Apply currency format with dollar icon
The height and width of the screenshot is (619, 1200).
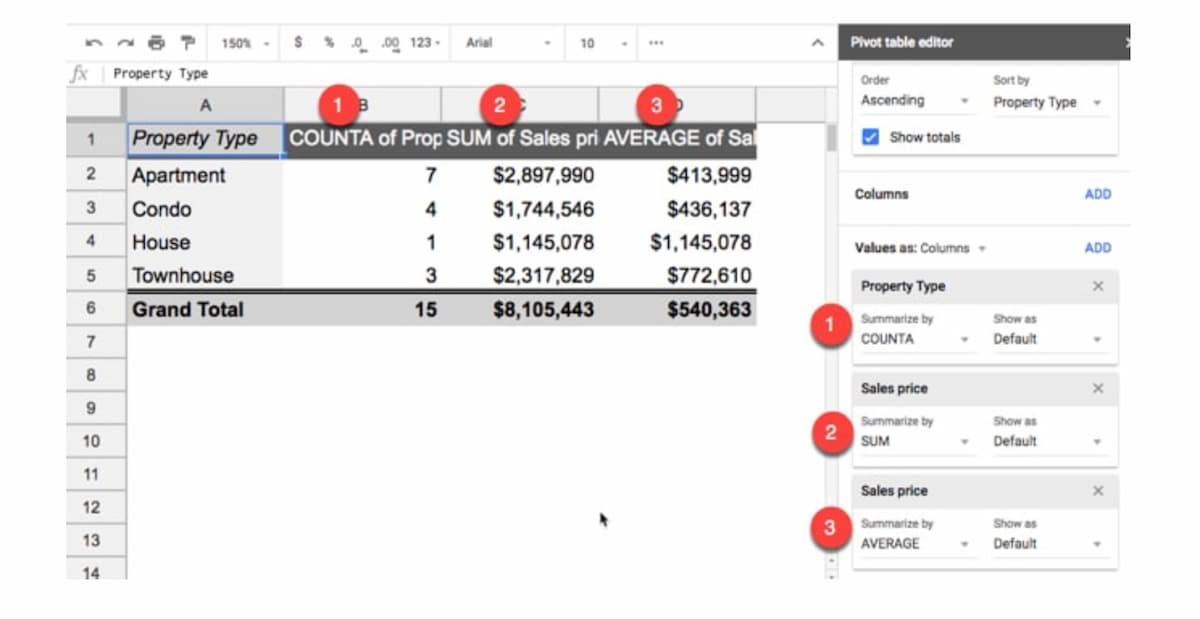click(x=298, y=43)
